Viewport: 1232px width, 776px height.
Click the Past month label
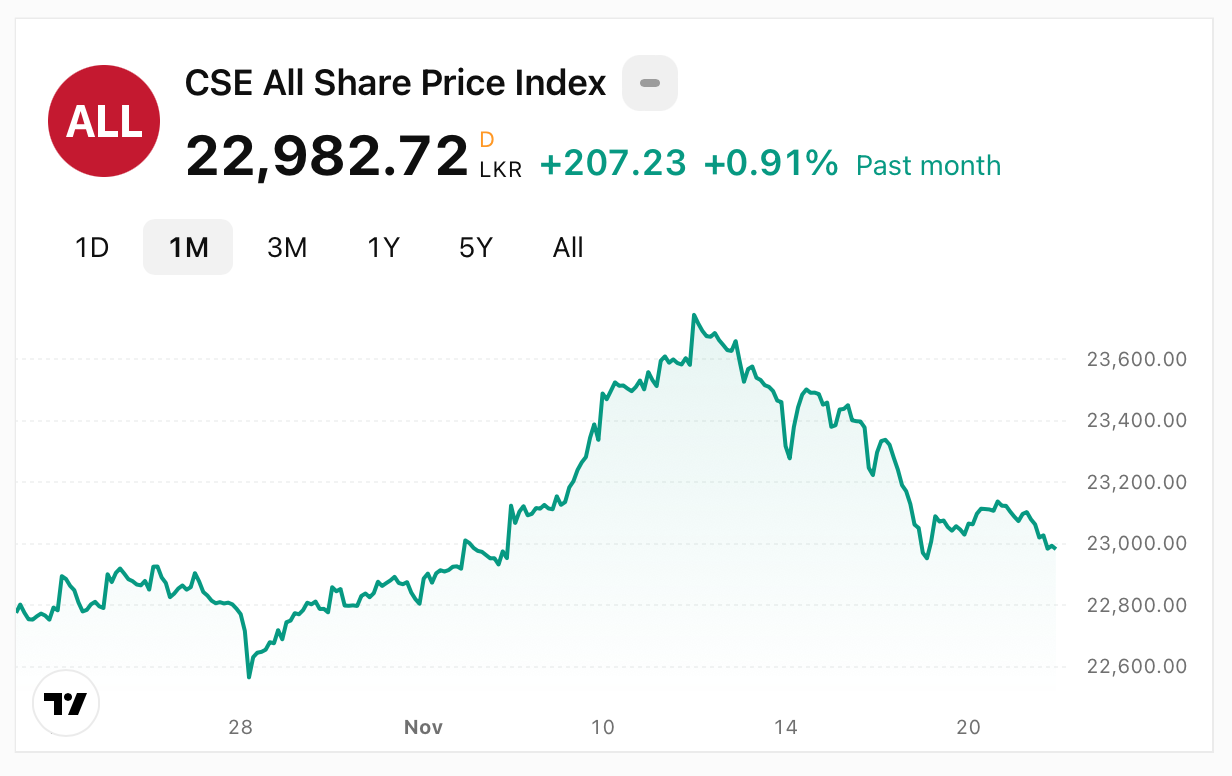[x=928, y=165]
